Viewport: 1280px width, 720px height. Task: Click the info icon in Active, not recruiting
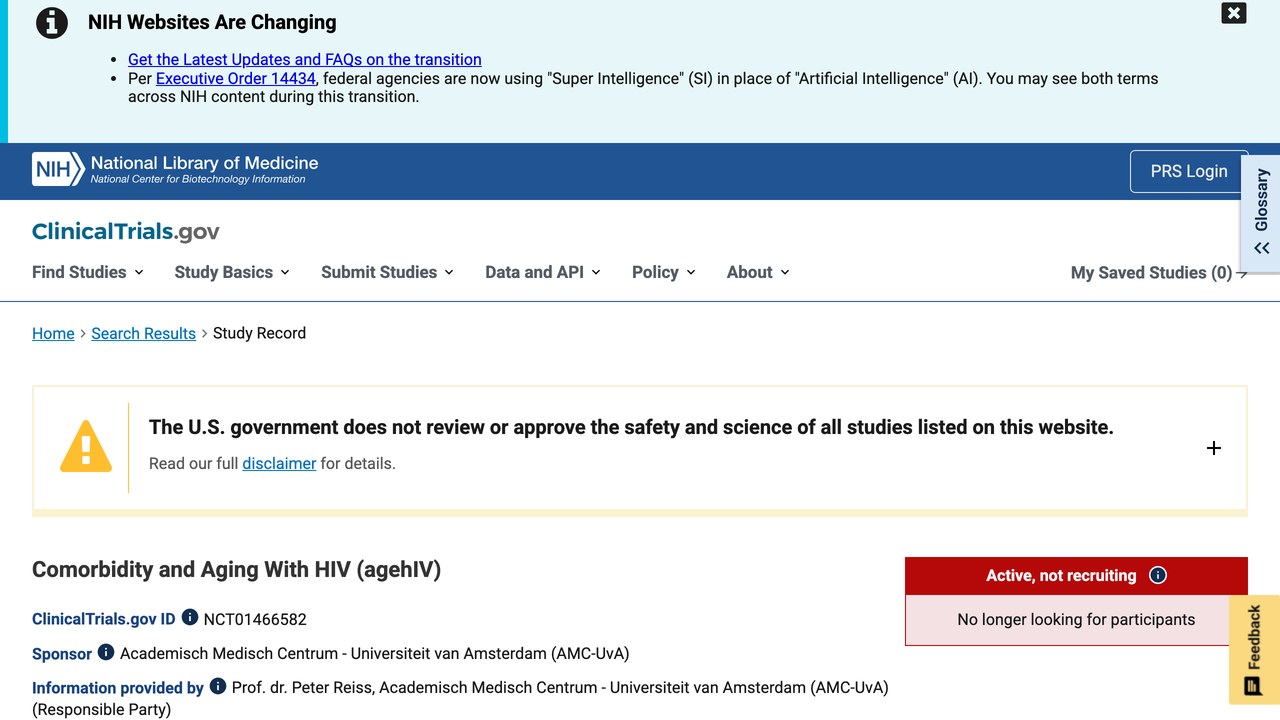1158,575
